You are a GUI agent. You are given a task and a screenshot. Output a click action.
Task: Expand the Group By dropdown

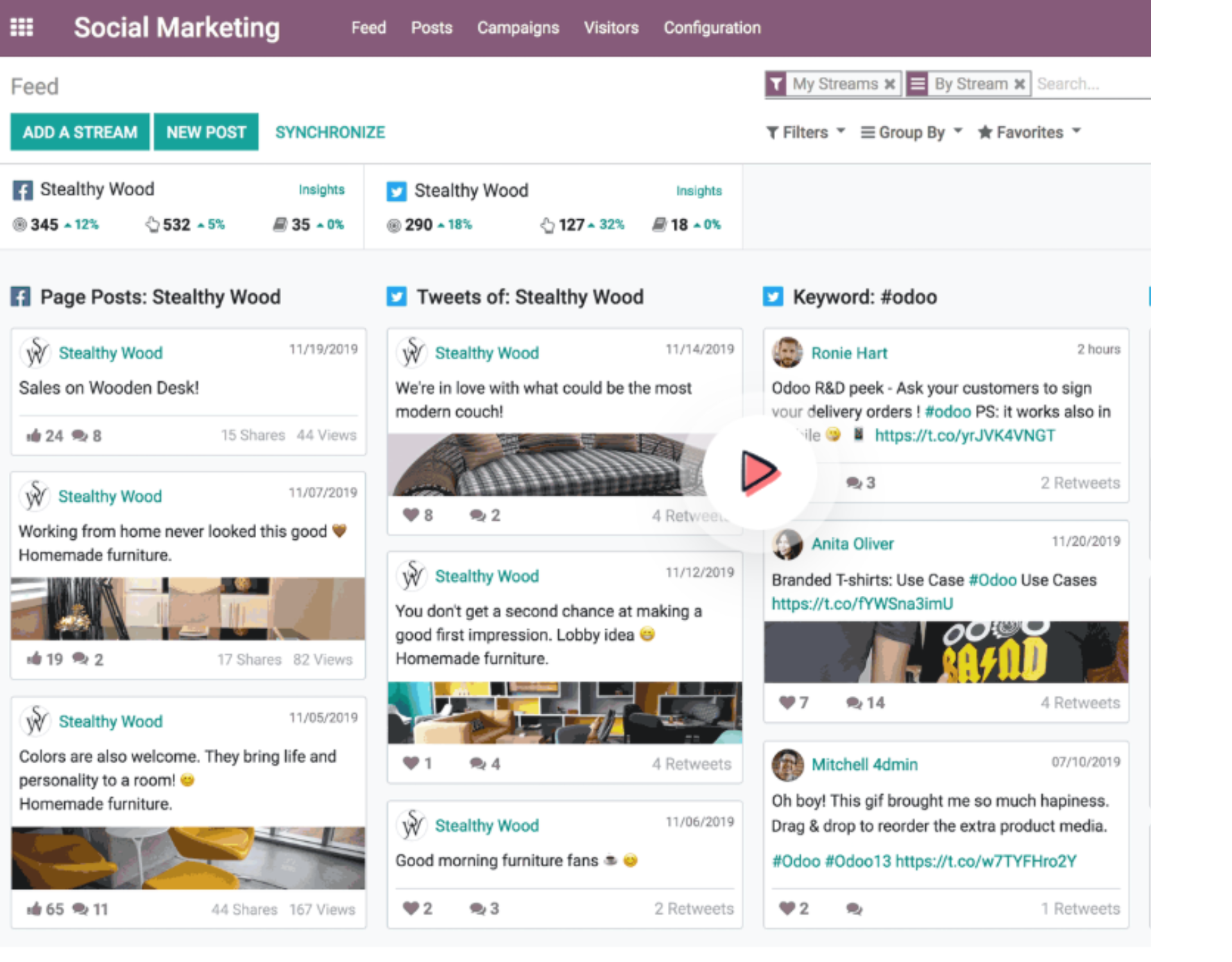(x=911, y=132)
